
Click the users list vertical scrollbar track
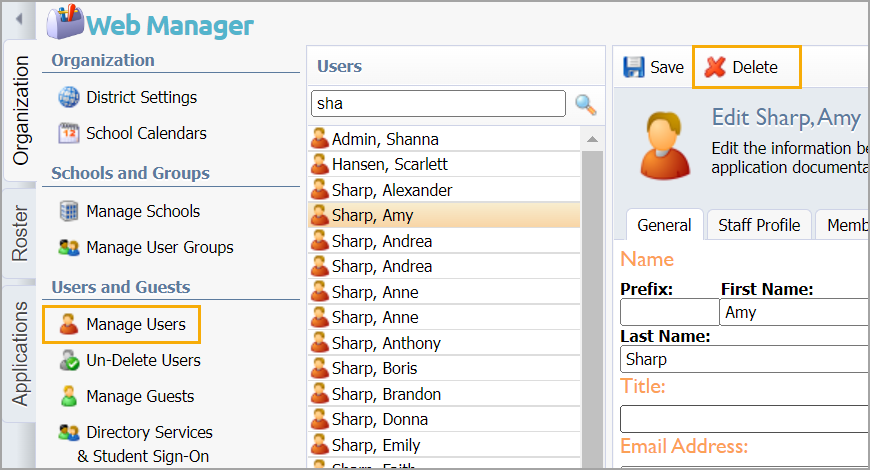pos(592,311)
